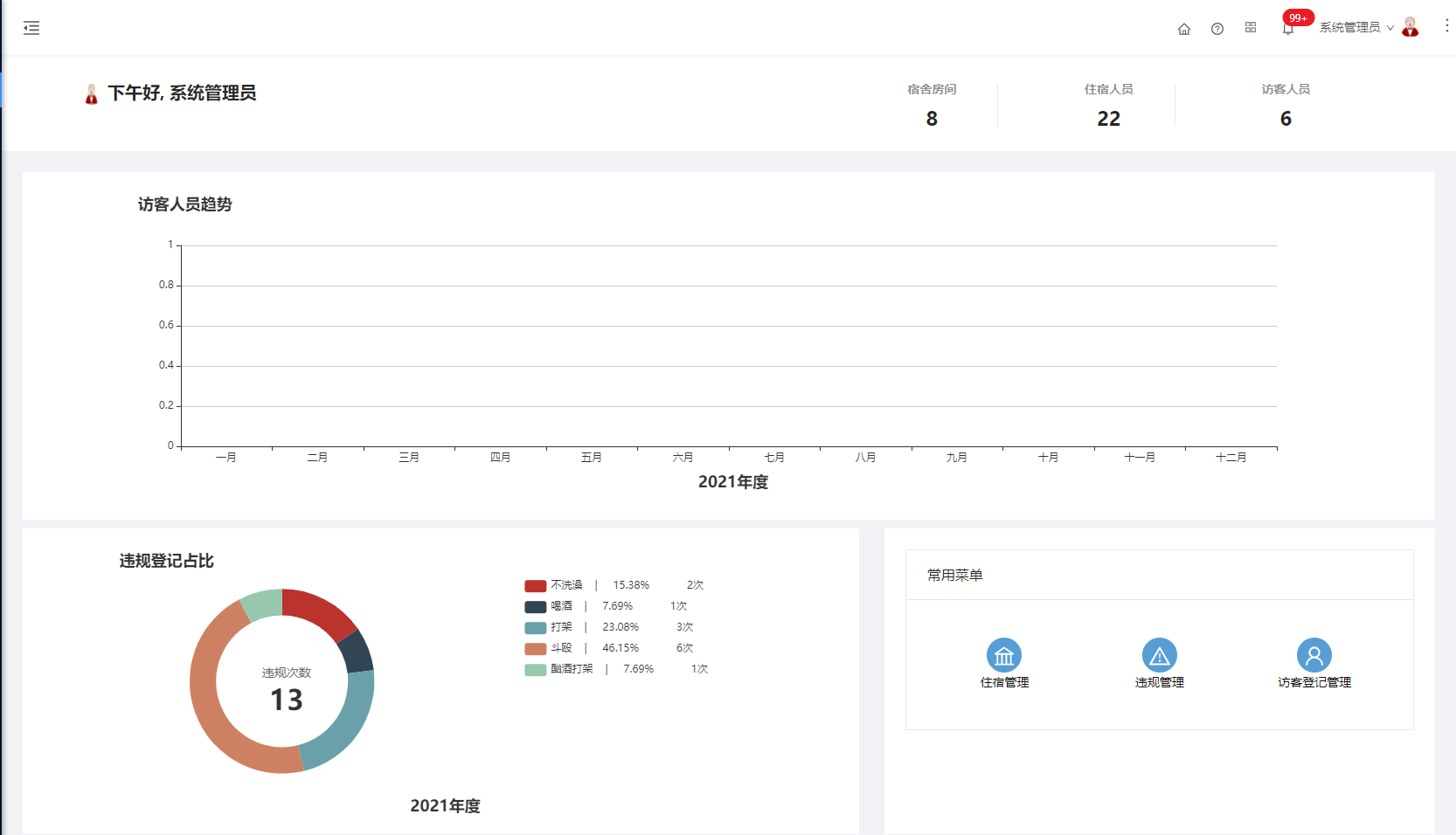Click the user avatar in top bar

(1411, 27)
